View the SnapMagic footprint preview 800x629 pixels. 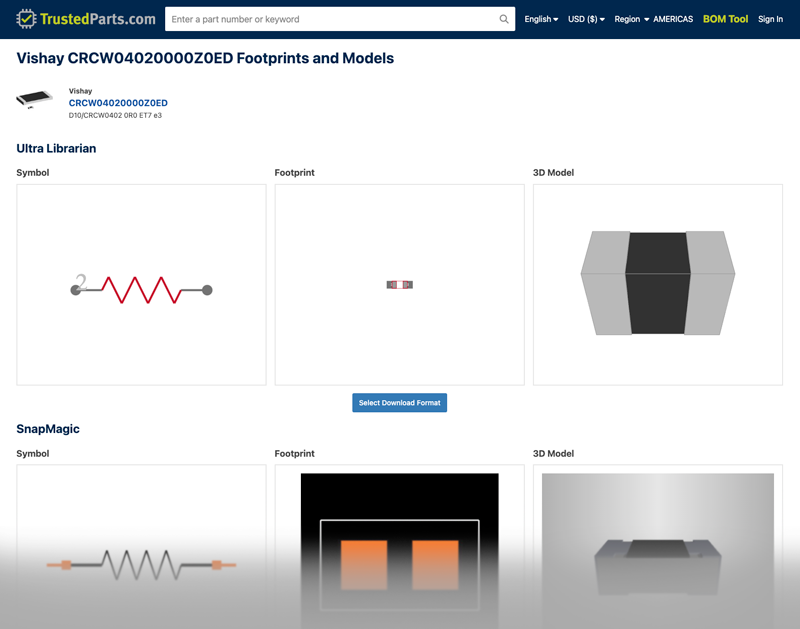399,546
